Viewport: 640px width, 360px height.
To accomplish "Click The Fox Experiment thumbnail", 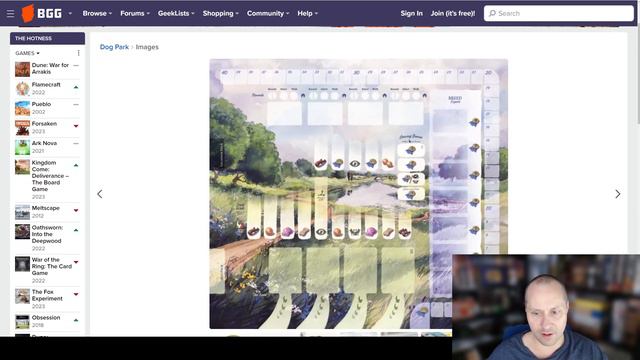I will click(x=22, y=296).
